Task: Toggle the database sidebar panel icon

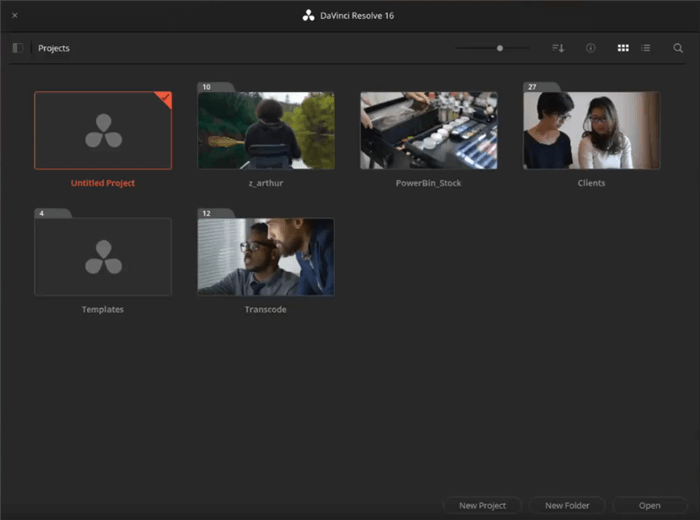Action: click(x=17, y=48)
